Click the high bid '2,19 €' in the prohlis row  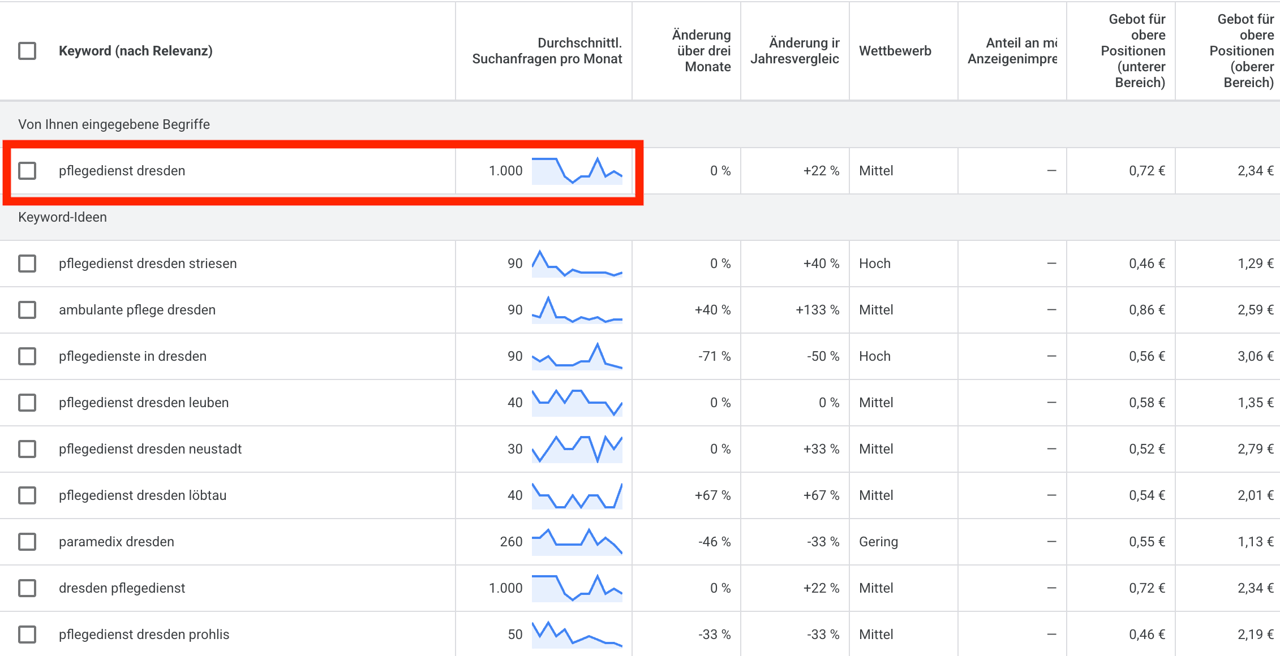point(1256,634)
